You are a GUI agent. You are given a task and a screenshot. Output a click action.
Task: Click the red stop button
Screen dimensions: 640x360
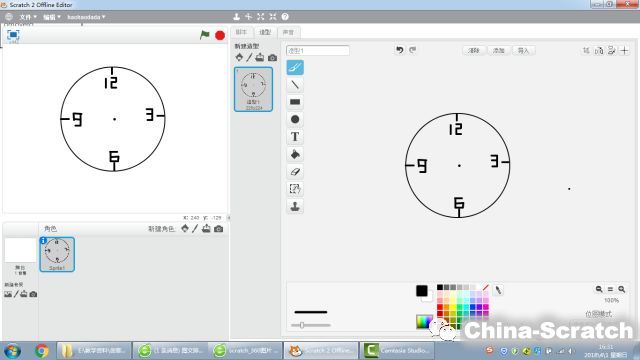[x=220, y=36]
